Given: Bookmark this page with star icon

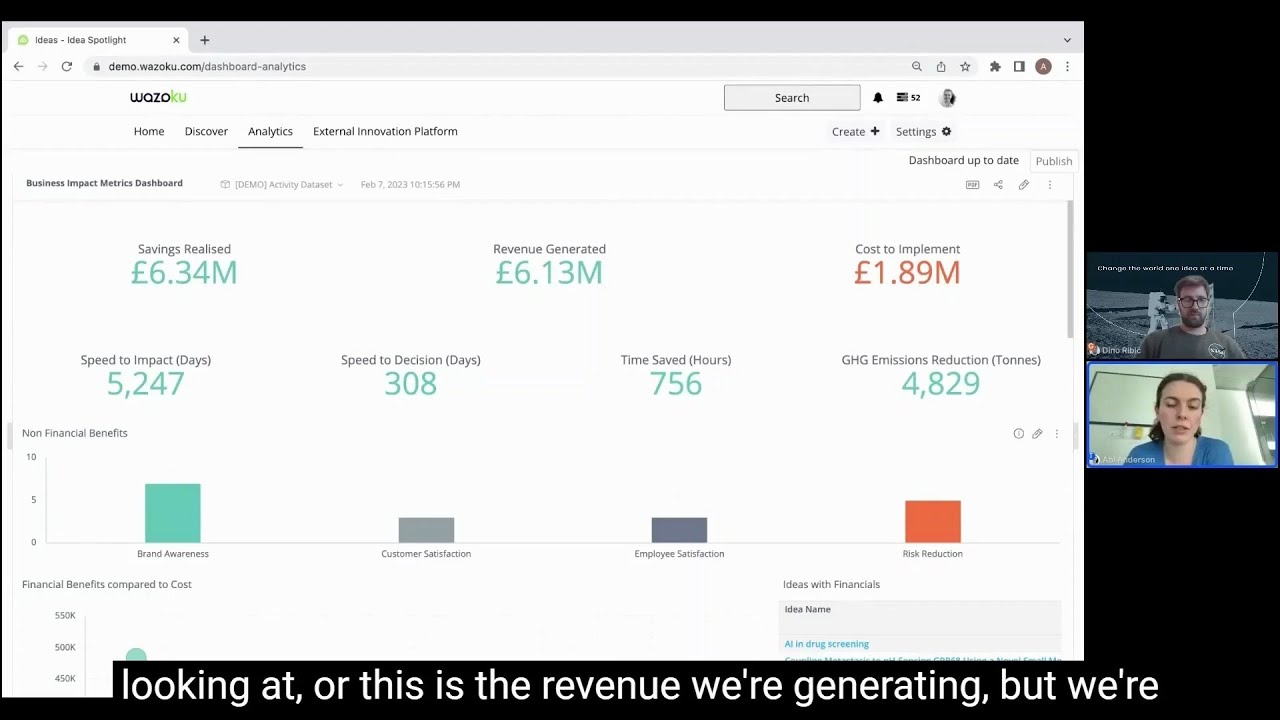Looking at the screenshot, I should pyautogui.click(x=965, y=66).
